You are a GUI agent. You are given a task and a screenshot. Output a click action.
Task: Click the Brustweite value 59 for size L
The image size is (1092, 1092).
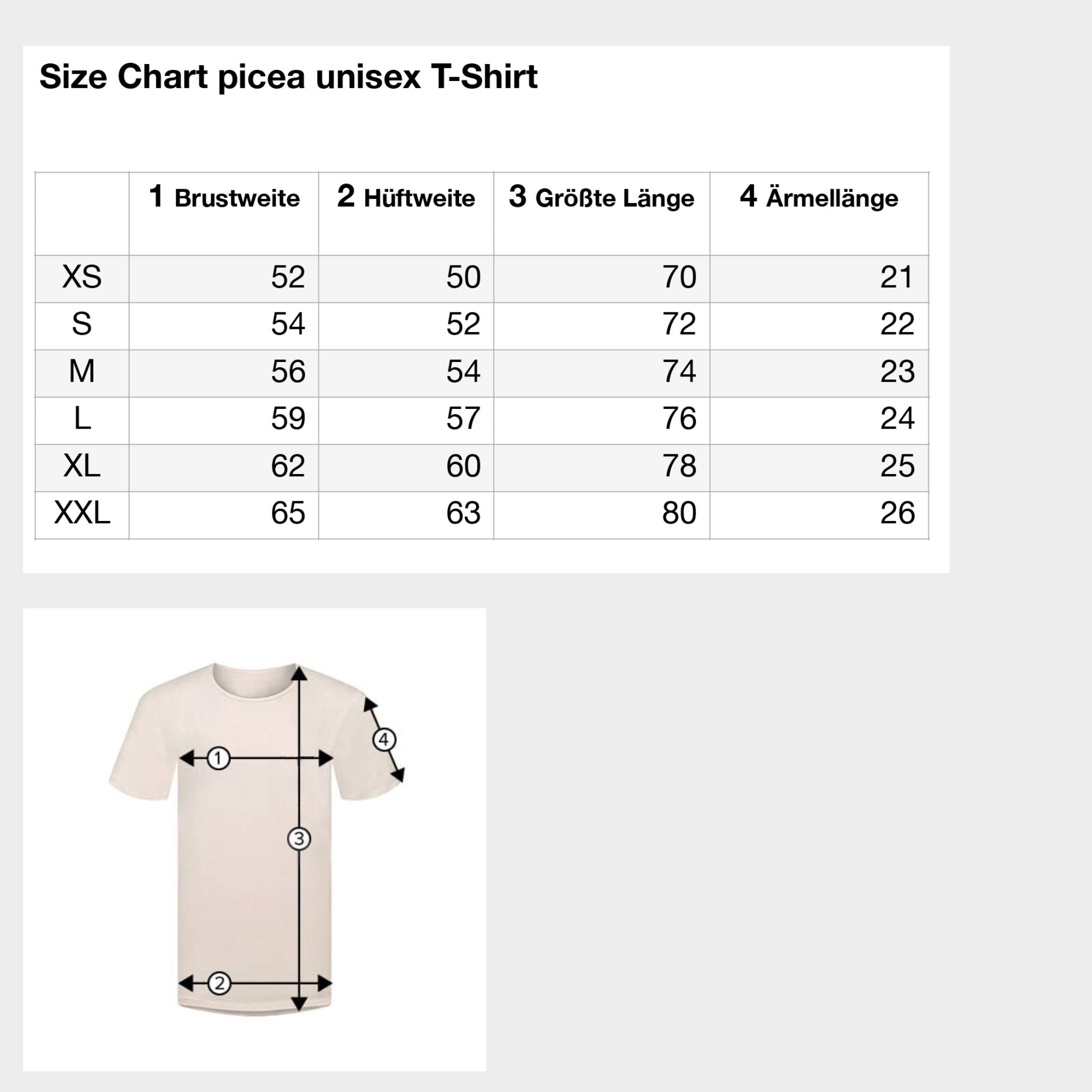tap(288, 419)
